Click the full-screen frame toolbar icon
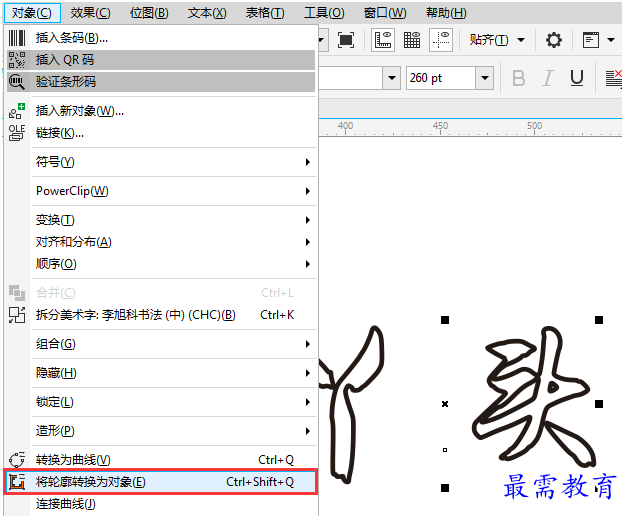Viewport: 625px width, 518px height. point(346,40)
